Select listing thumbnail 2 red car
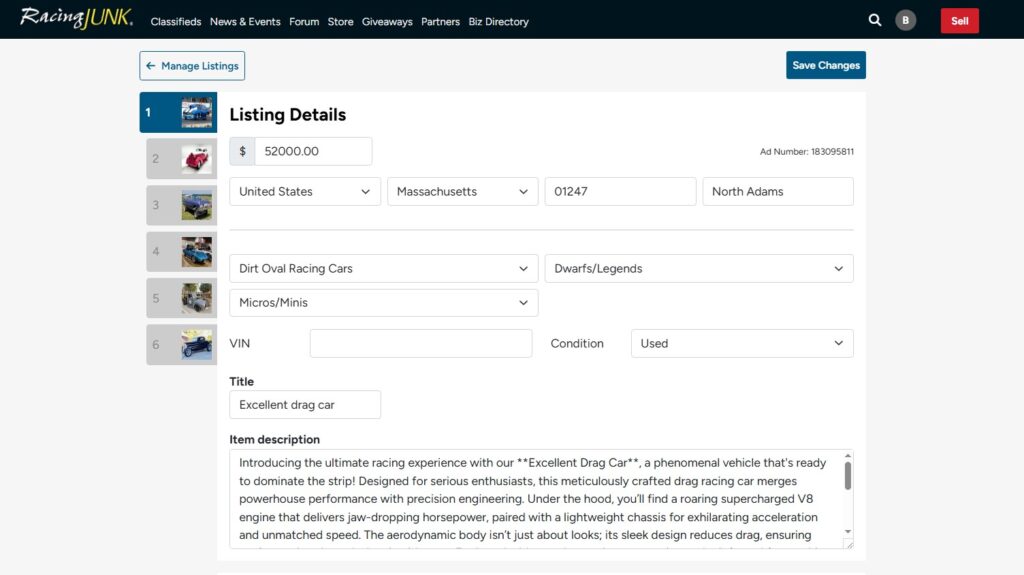The width and height of the screenshot is (1024, 575). pyautogui.click(x=182, y=159)
